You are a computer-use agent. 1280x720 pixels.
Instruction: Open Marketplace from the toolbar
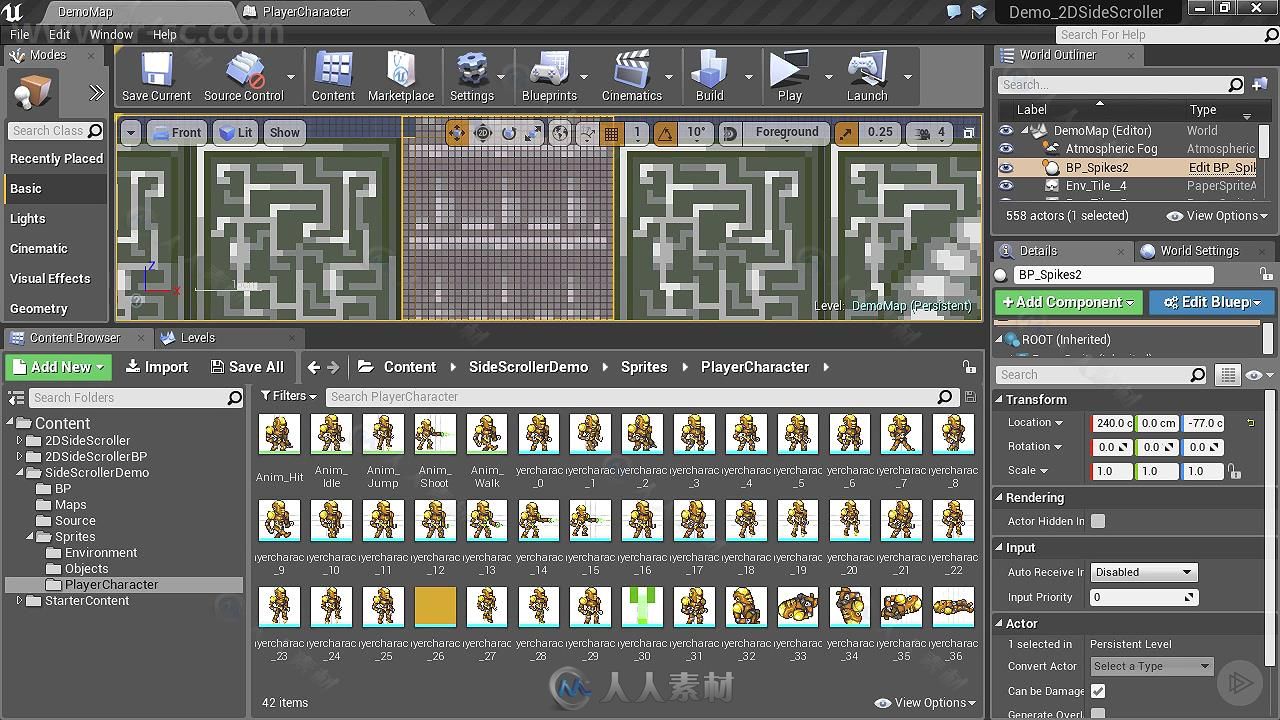(401, 78)
